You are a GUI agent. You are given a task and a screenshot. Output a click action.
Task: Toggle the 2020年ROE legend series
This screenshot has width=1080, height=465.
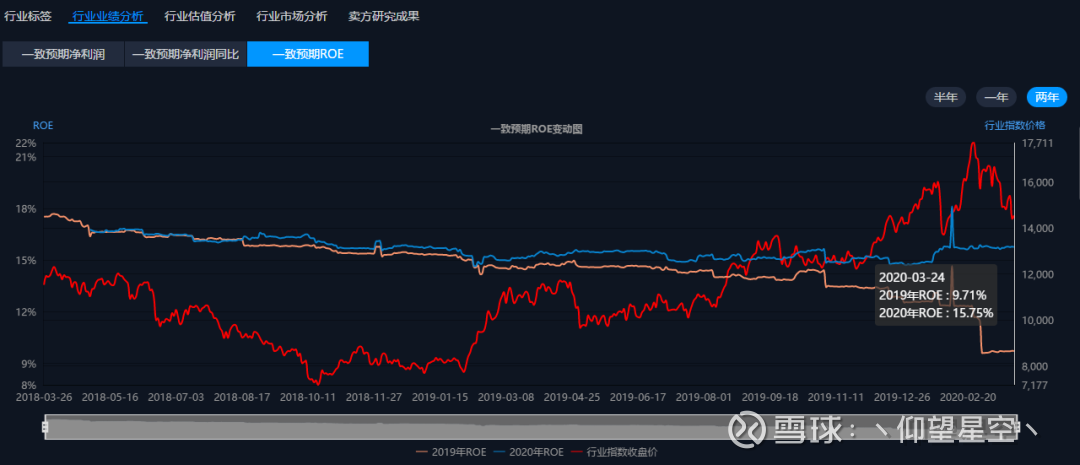point(529,453)
